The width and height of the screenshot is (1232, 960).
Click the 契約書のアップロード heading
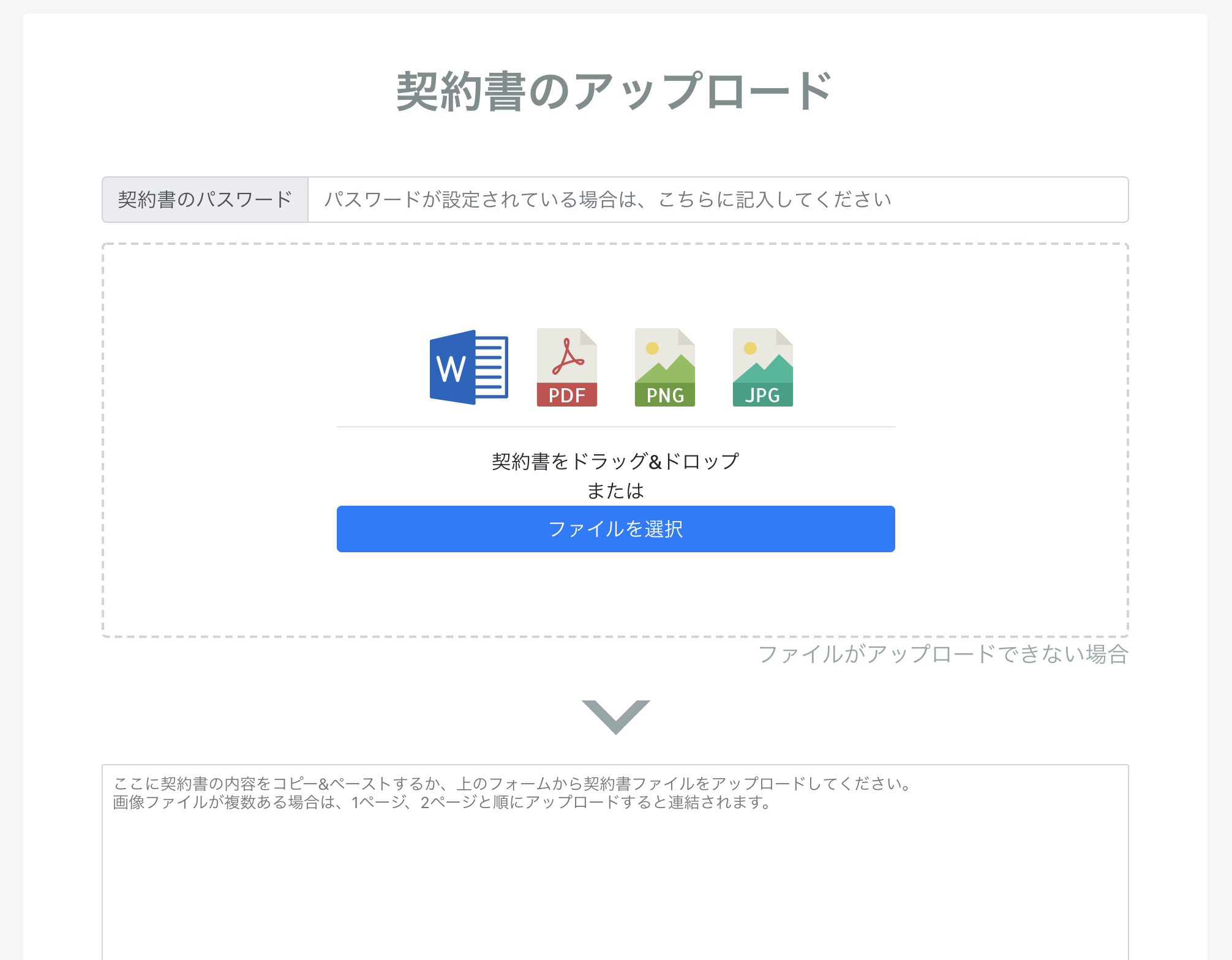615,92
